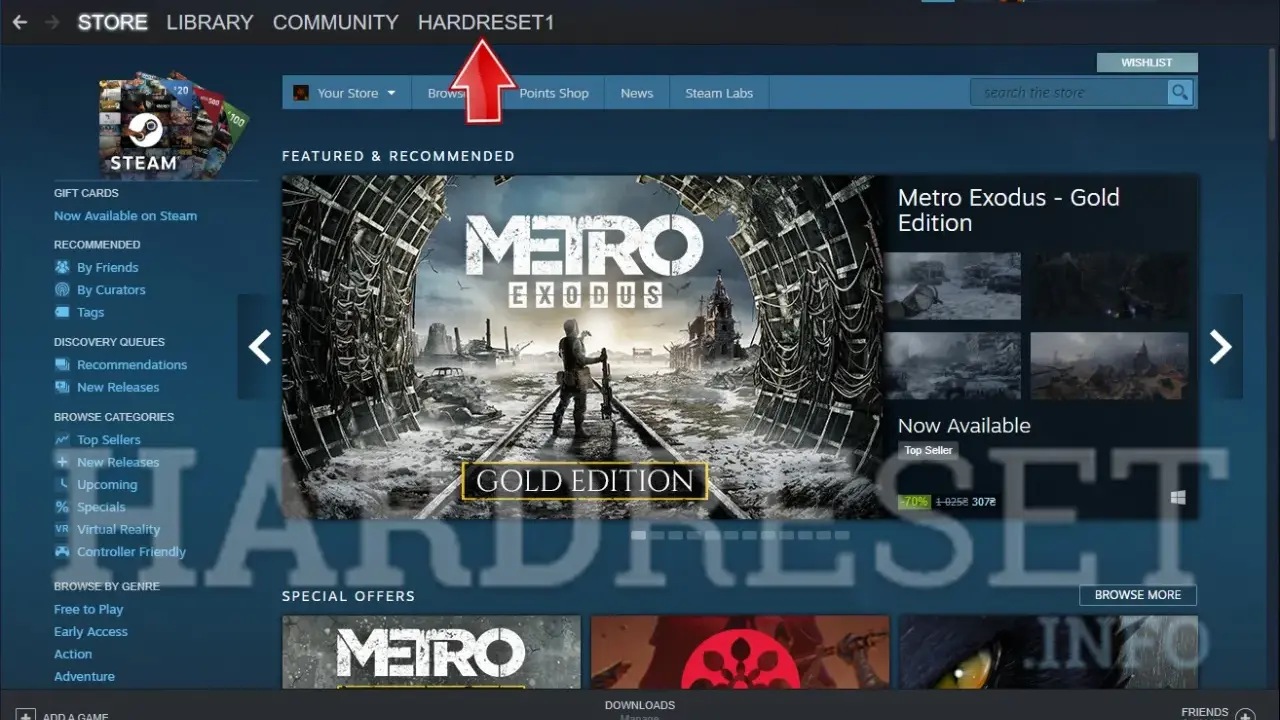
Task: Open the Upcoming link
Action: pos(107,485)
